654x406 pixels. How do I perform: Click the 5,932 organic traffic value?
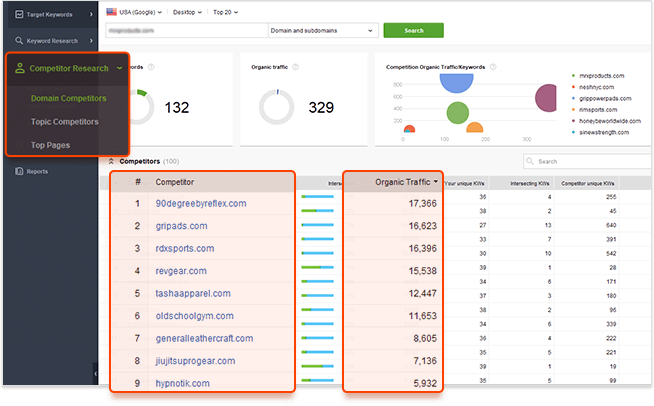[x=425, y=383]
